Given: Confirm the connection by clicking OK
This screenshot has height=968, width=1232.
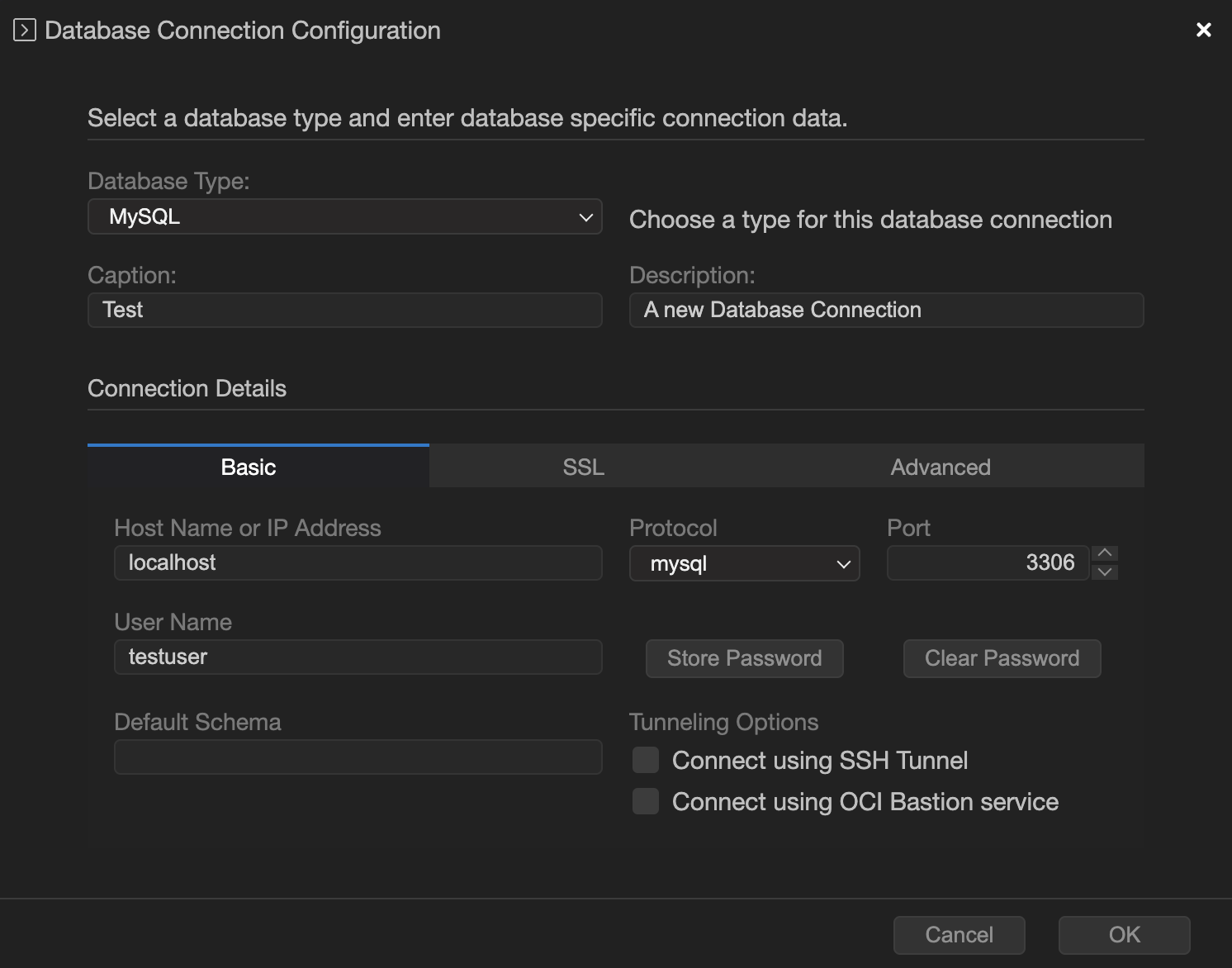Looking at the screenshot, I should [x=1123, y=934].
